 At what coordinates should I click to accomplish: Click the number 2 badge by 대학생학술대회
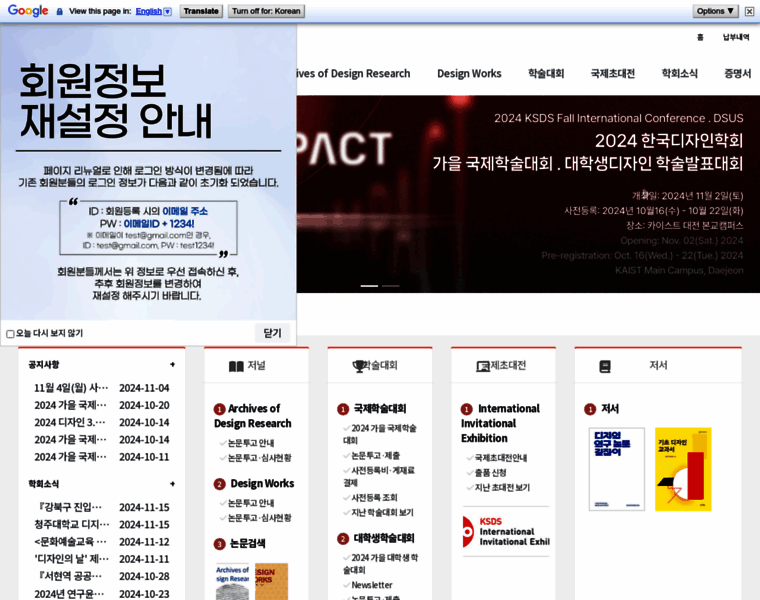point(343,539)
